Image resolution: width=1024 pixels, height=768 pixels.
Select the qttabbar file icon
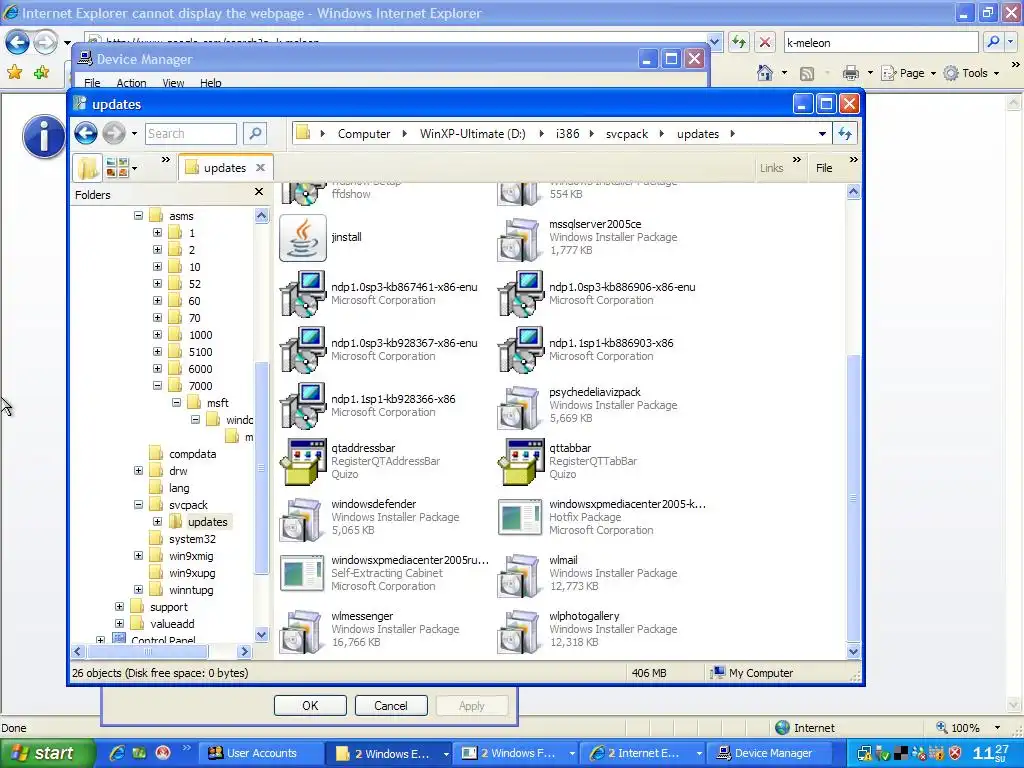(520, 462)
